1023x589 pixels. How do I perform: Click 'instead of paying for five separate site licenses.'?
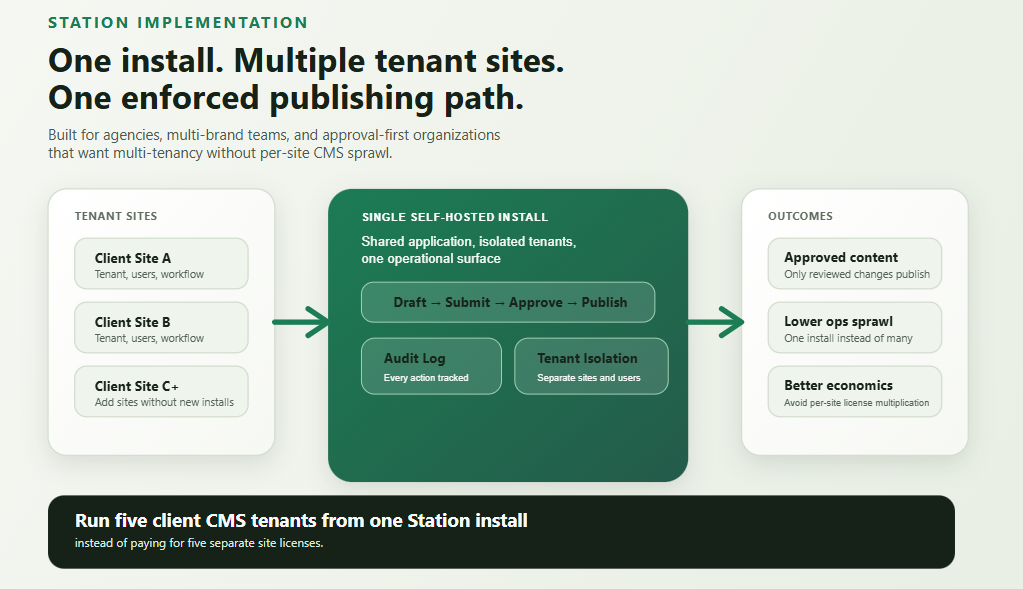[x=199, y=543]
